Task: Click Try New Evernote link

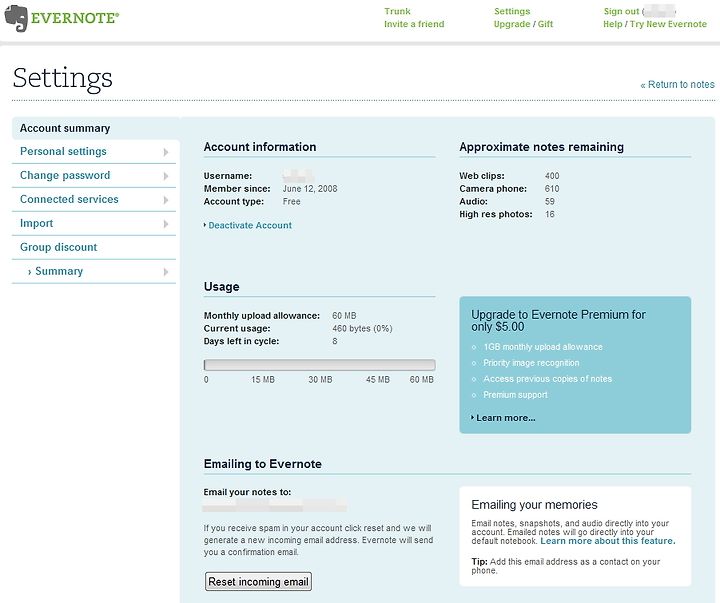Action: 668,24
